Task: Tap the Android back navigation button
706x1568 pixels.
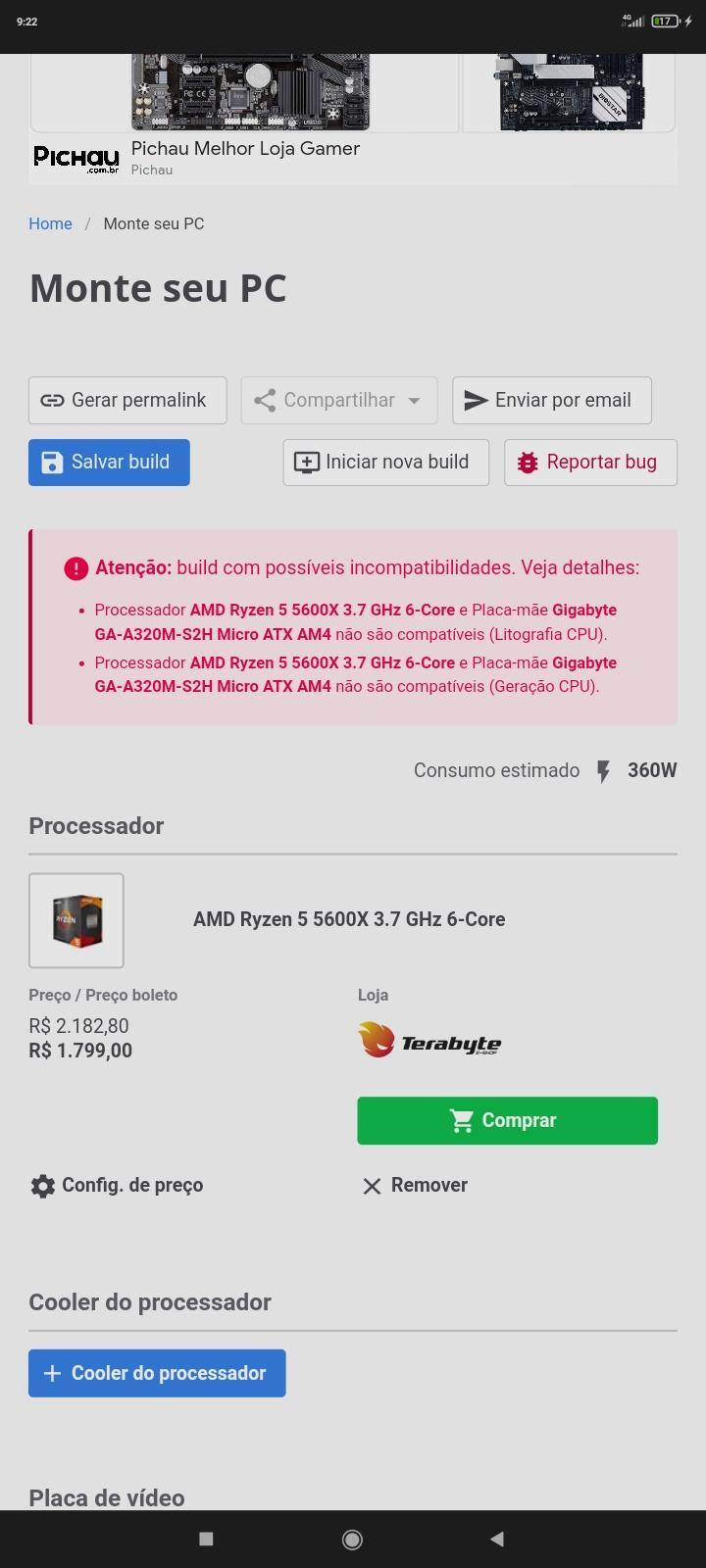Action: coord(497,1539)
